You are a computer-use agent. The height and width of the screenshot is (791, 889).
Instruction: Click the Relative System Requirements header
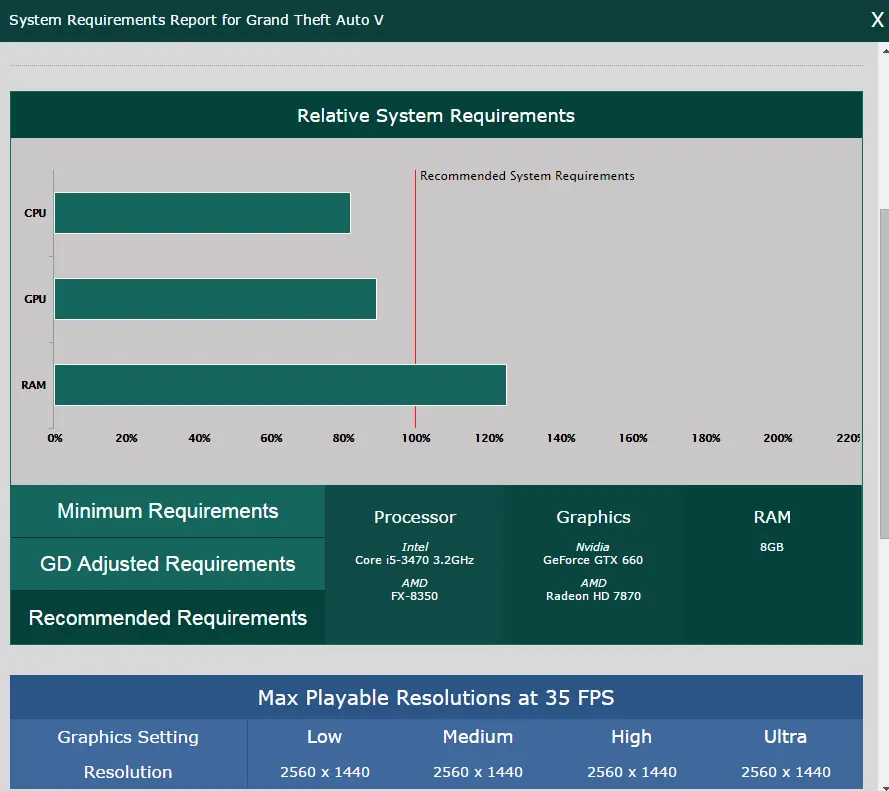point(436,115)
